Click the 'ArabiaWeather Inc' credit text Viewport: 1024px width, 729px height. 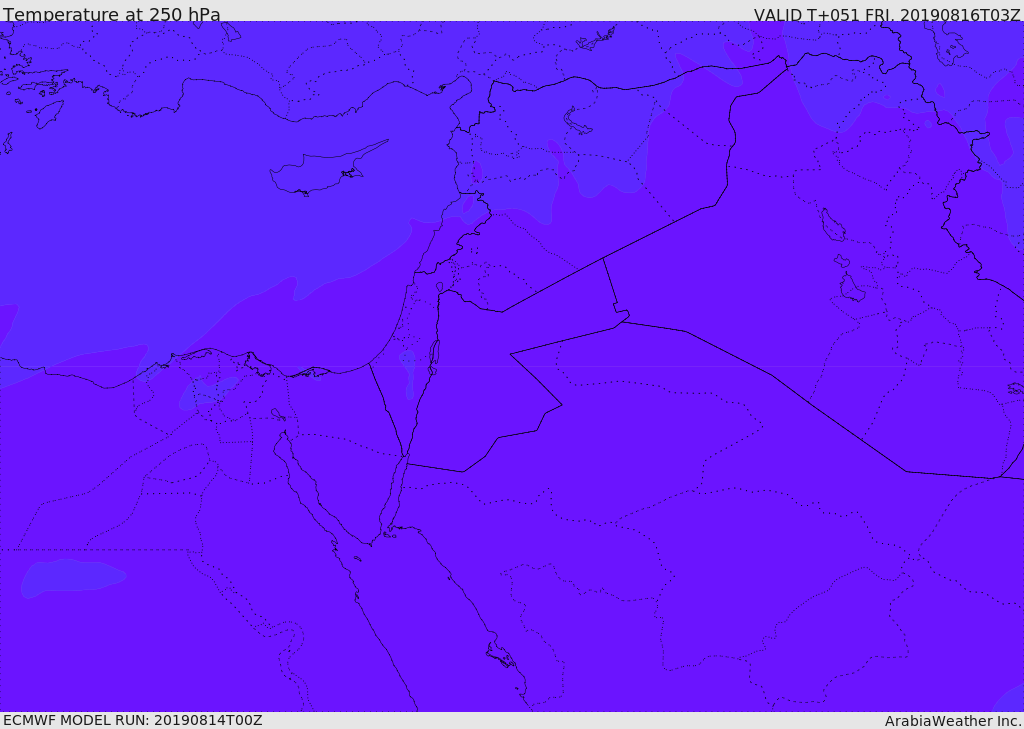952,721
